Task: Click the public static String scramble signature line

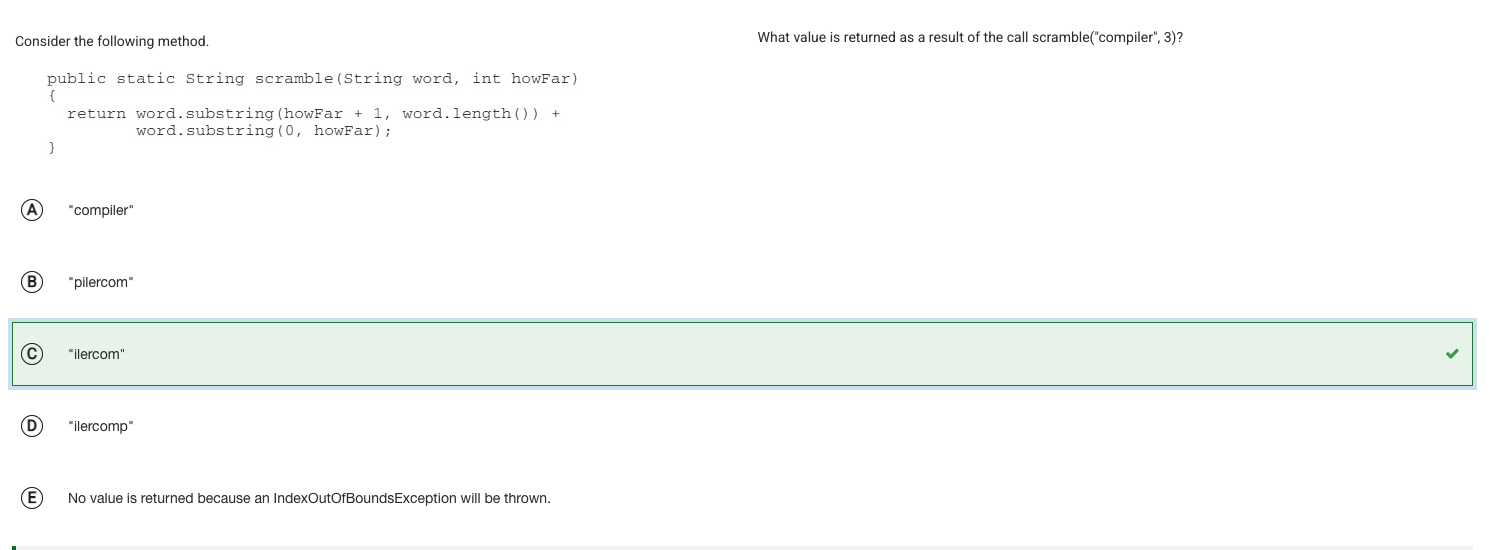Action: point(312,78)
